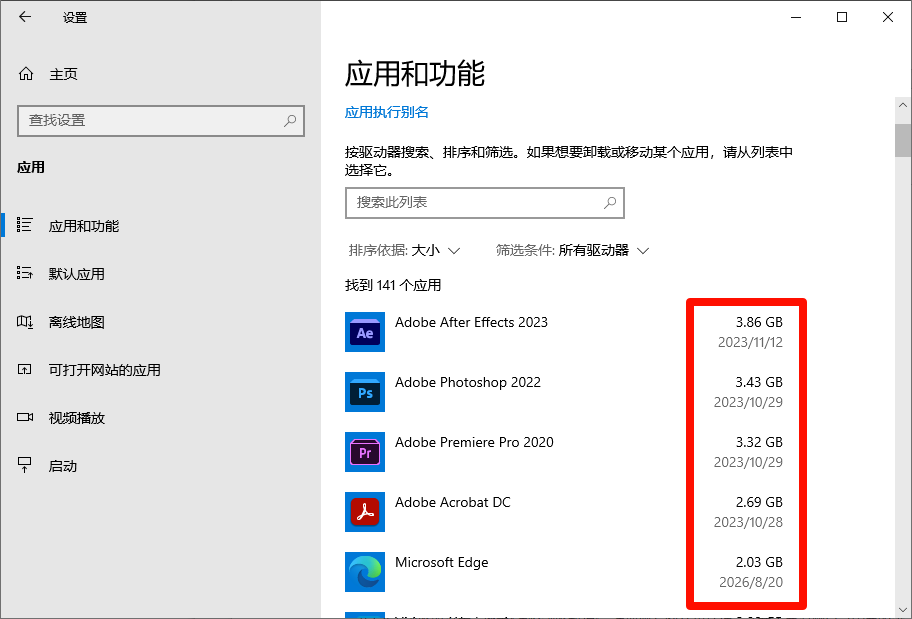
Task: Switch to 可打开网站的应用 page
Action: 161,370
